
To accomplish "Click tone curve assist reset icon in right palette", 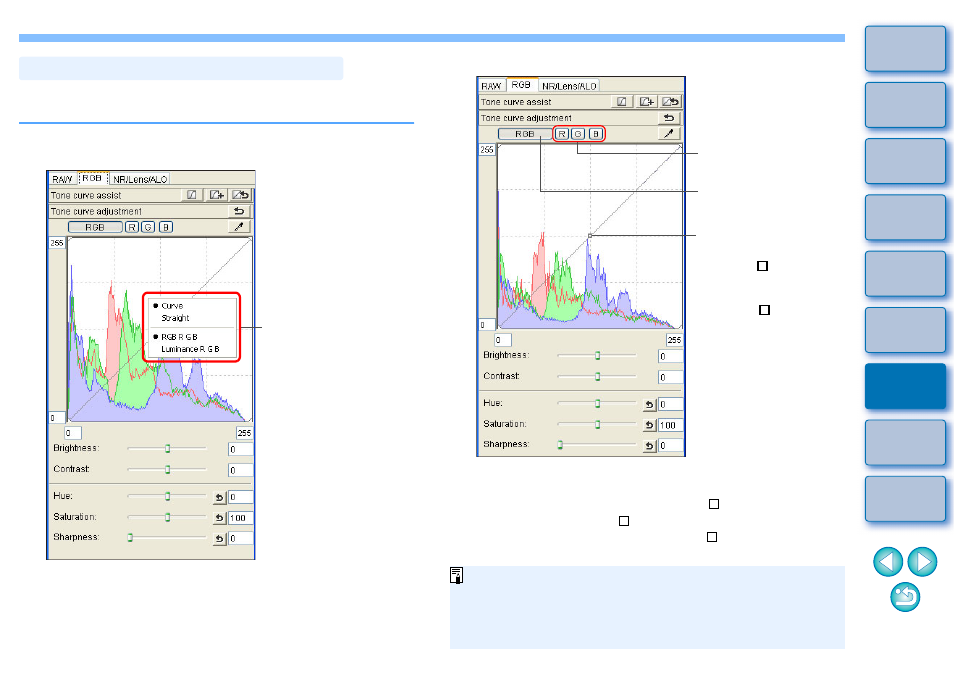I will (670, 102).
